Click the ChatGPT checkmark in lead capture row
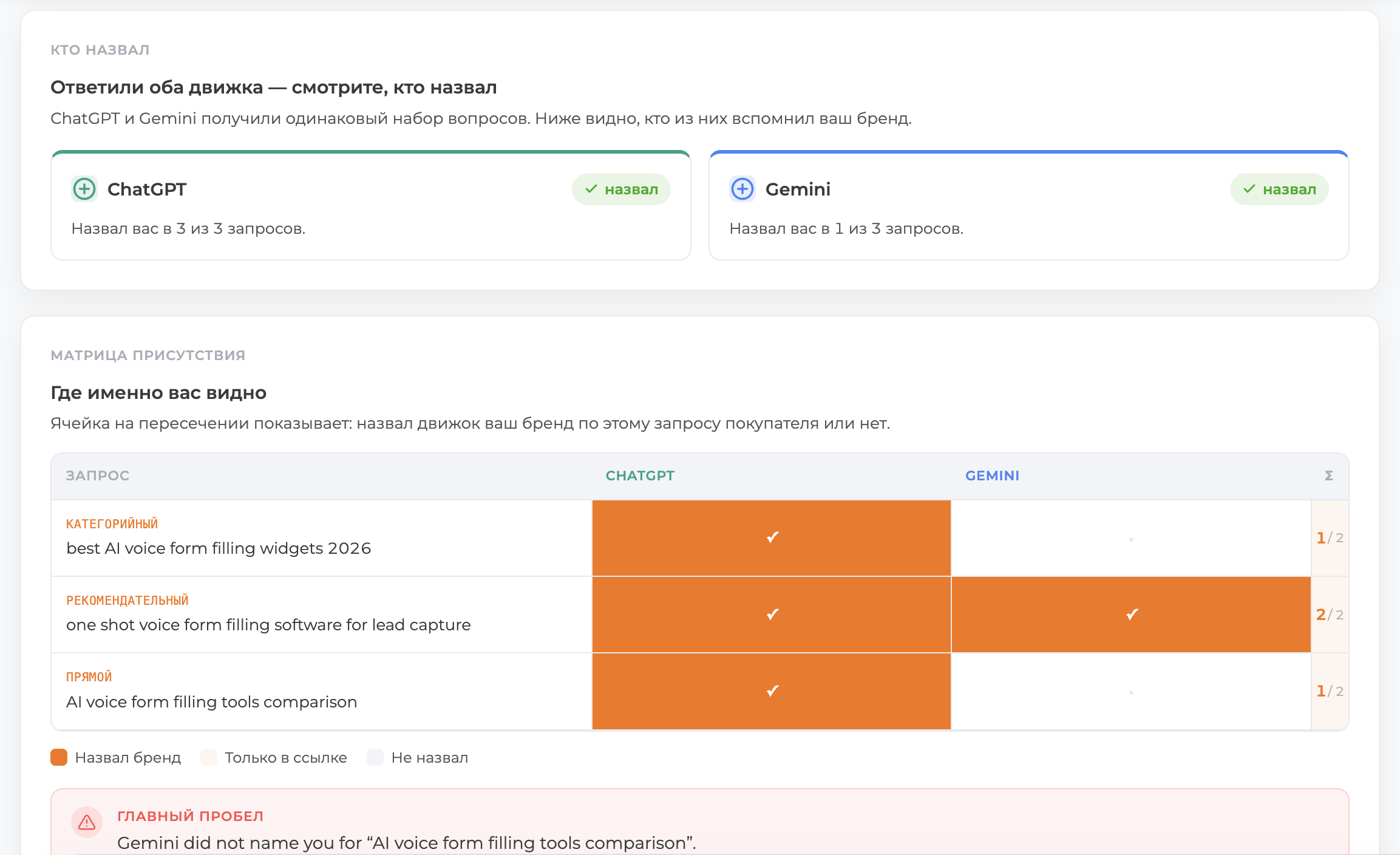Image resolution: width=1400 pixels, height=855 pixels. coord(772,614)
